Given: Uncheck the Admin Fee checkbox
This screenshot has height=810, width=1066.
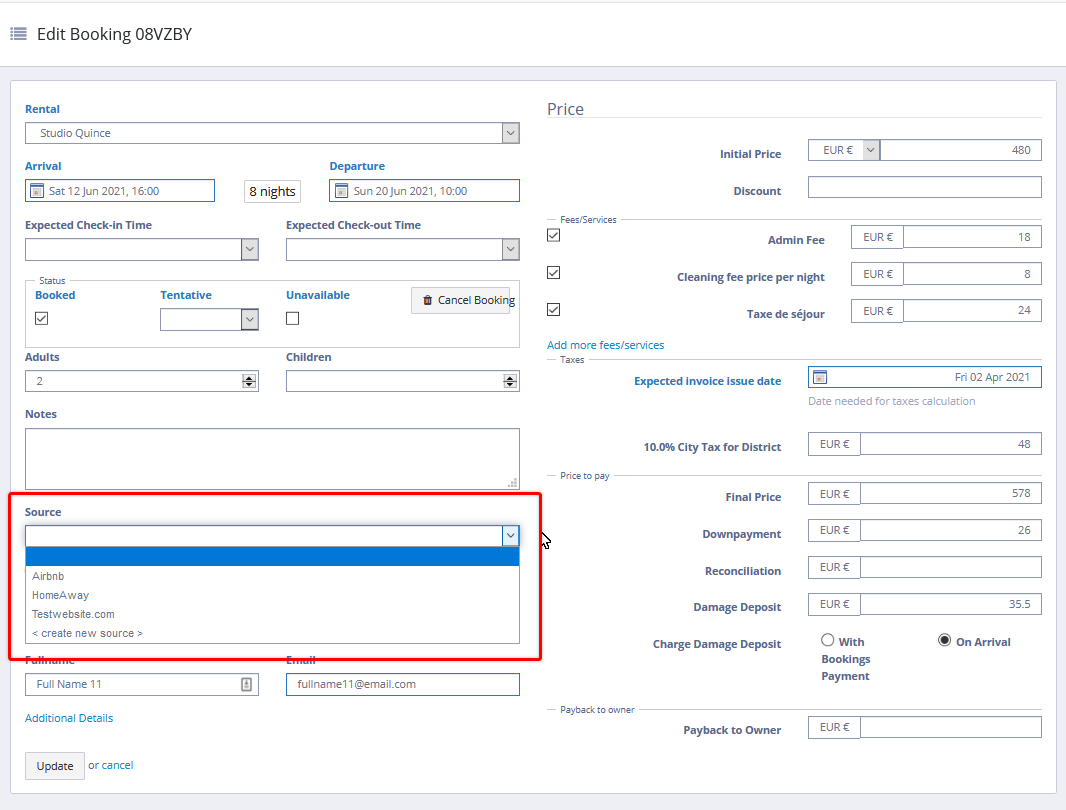Looking at the screenshot, I should 554,236.
